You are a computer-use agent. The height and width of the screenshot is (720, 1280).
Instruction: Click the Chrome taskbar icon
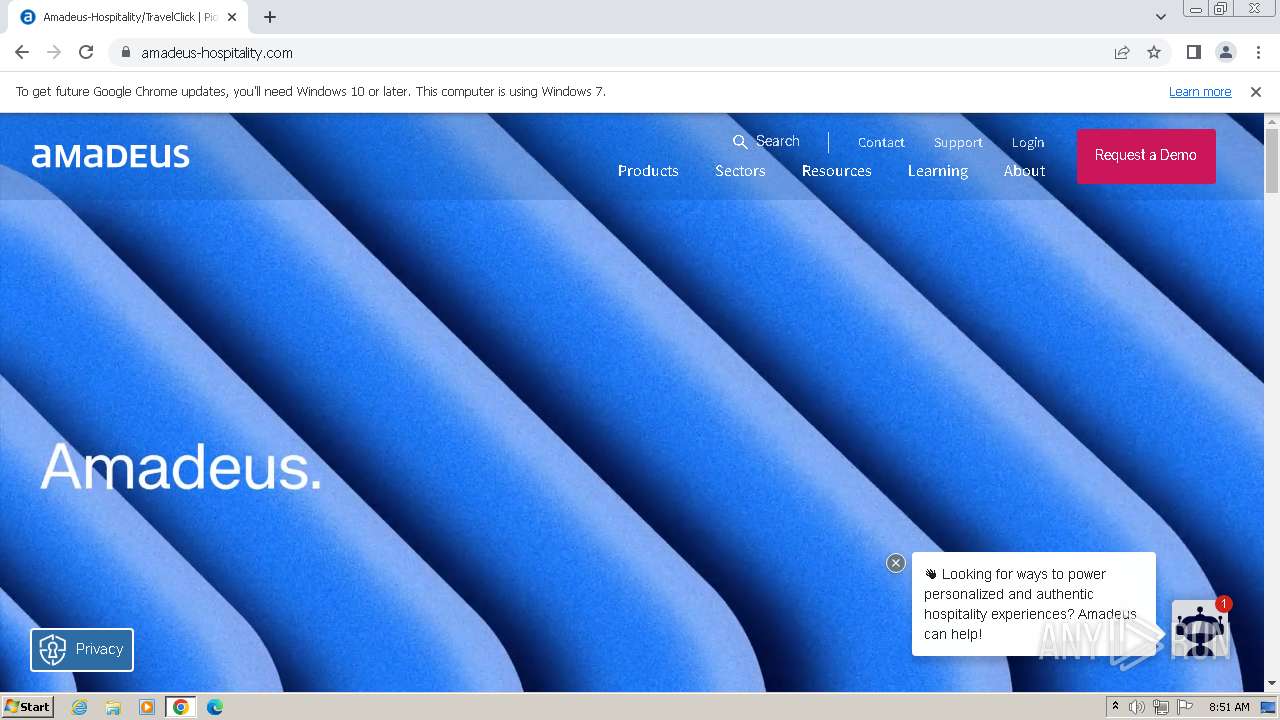(181, 707)
